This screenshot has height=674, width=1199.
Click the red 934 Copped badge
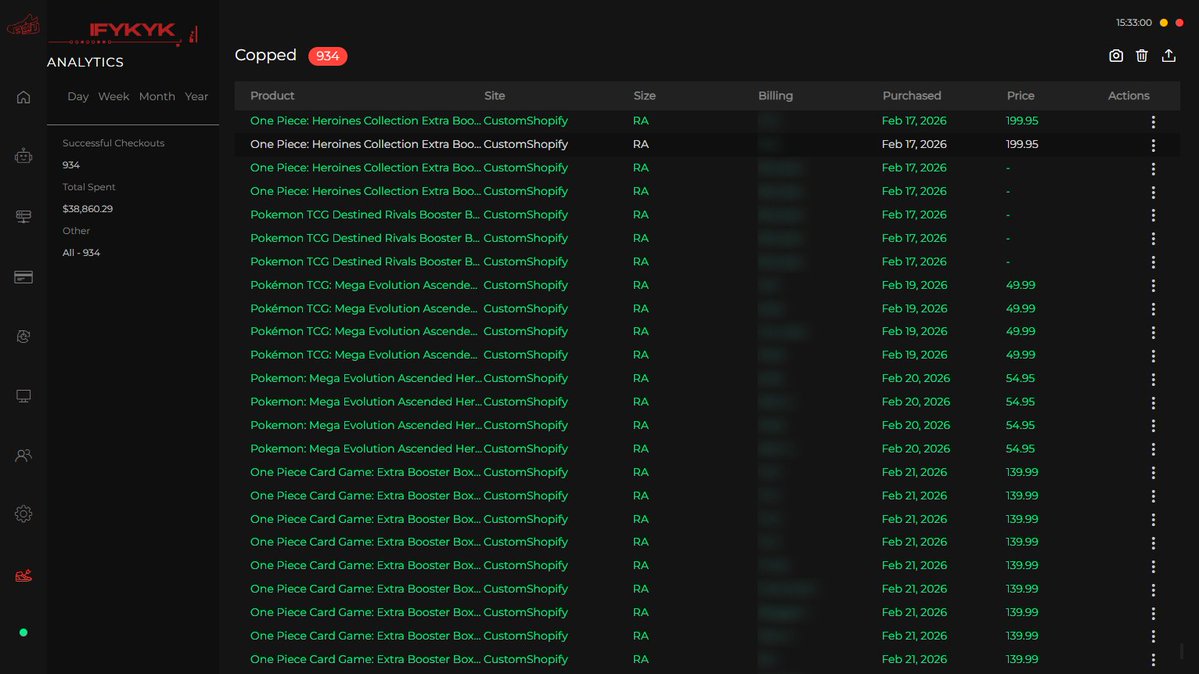coord(327,56)
